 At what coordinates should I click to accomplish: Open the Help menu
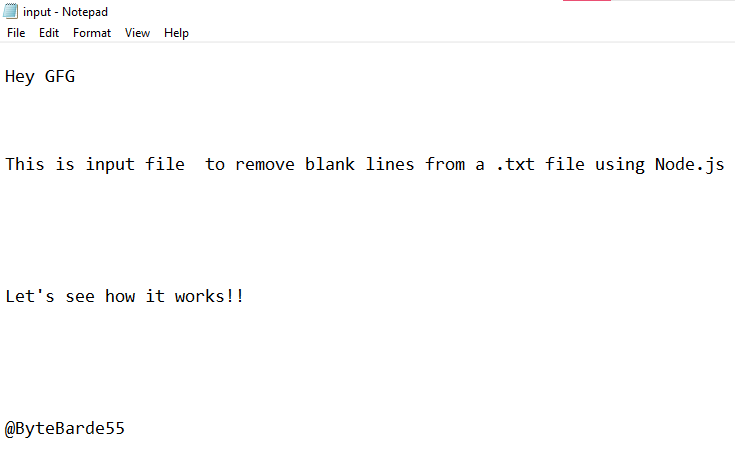(x=176, y=33)
